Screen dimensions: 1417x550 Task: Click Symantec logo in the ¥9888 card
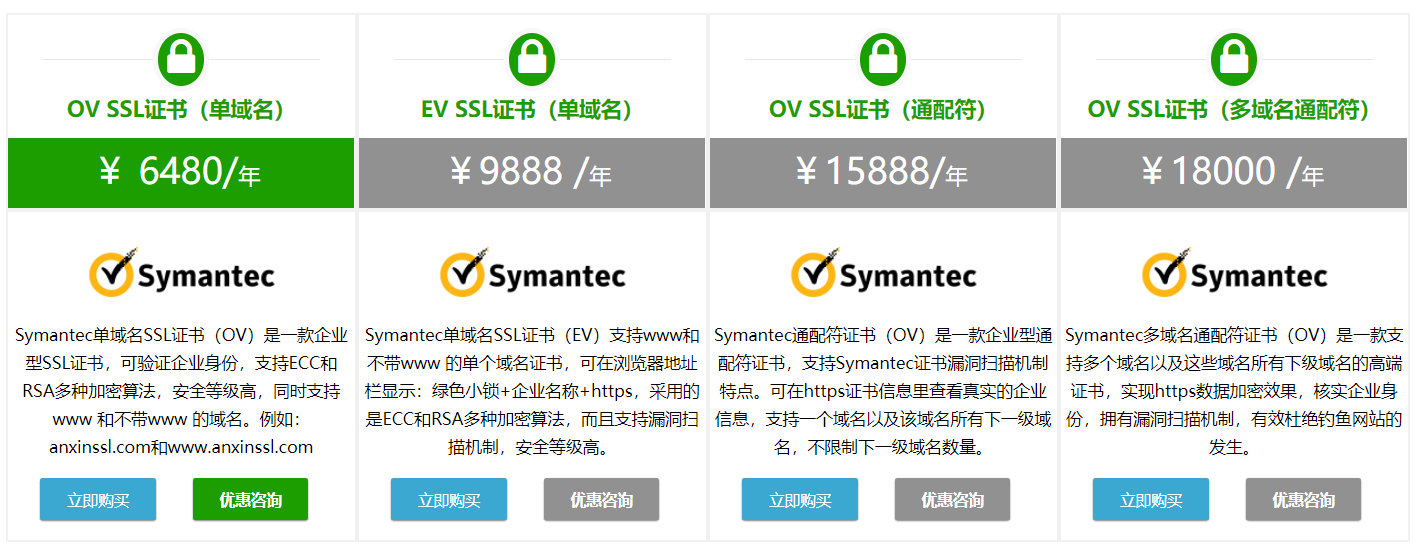pos(532,273)
